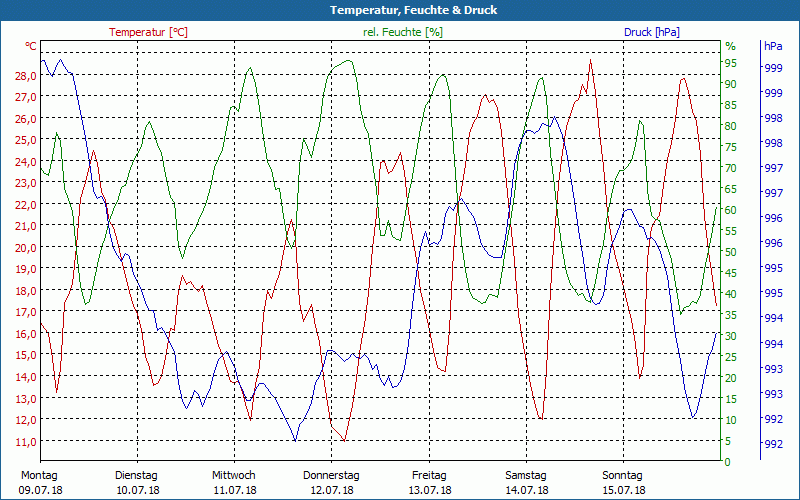Click green humidity axis value '35'
This screenshot has height=500, width=800.
coord(731,315)
